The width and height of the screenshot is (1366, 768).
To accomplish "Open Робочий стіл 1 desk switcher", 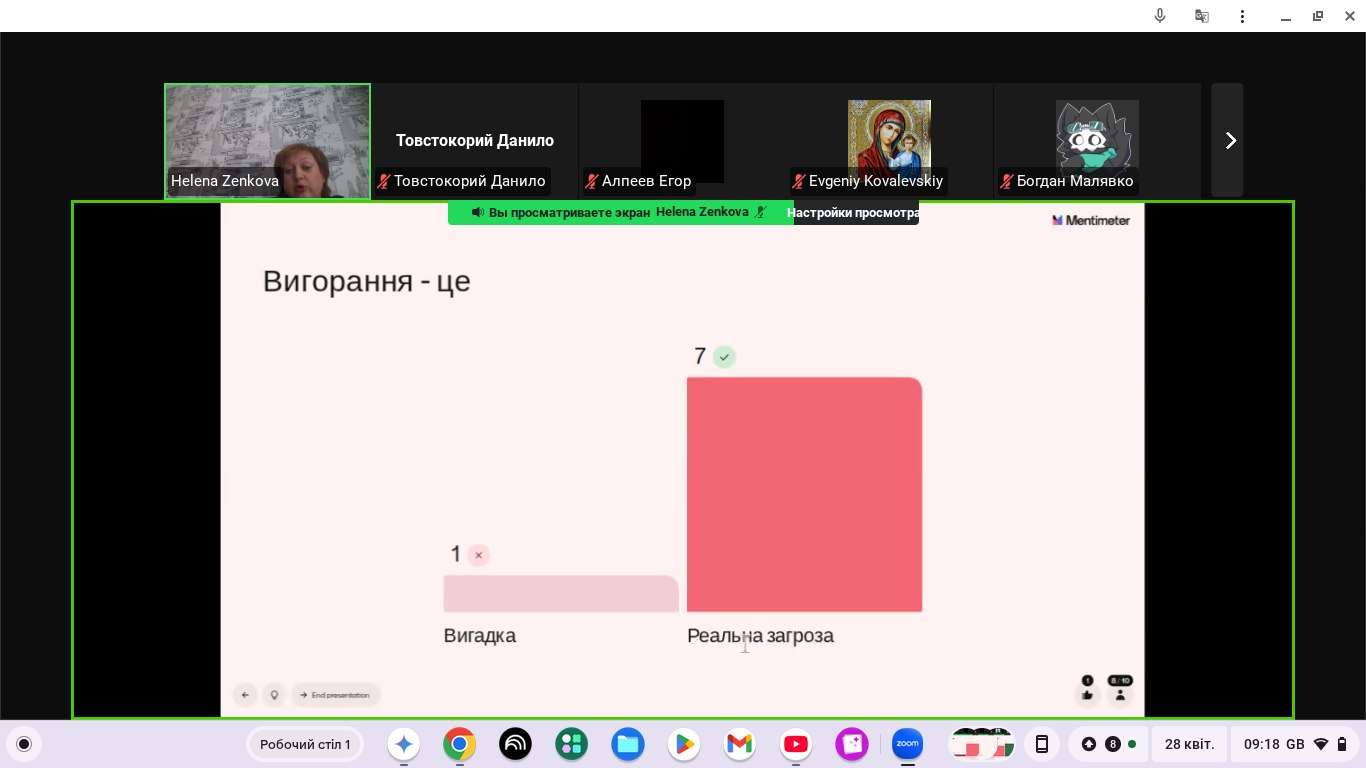I will (x=305, y=744).
